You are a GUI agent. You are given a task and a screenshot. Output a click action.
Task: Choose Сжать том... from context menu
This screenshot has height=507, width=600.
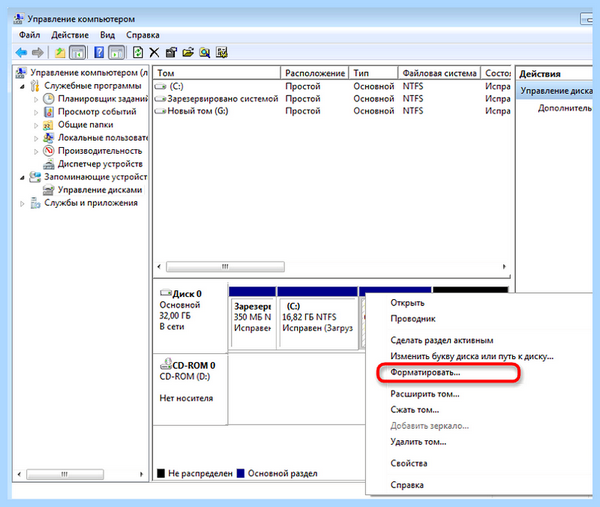point(415,410)
